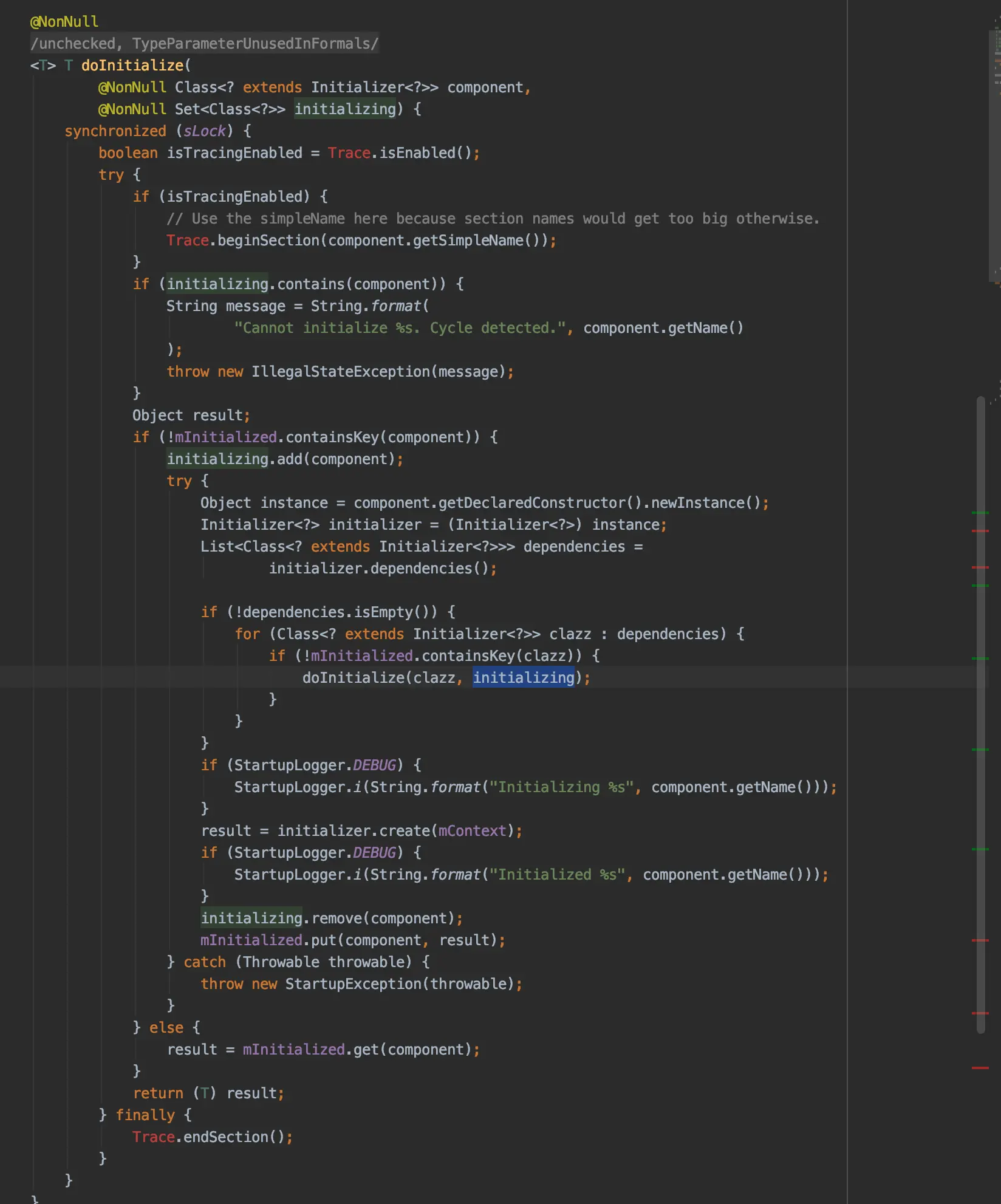Select the mContext field in initializer.create call
The height and width of the screenshot is (1204, 1001).
[472, 830]
